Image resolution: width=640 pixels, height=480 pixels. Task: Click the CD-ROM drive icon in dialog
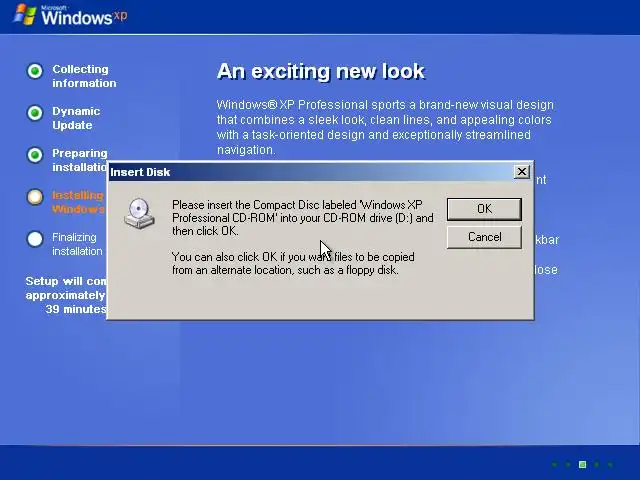click(x=139, y=213)
